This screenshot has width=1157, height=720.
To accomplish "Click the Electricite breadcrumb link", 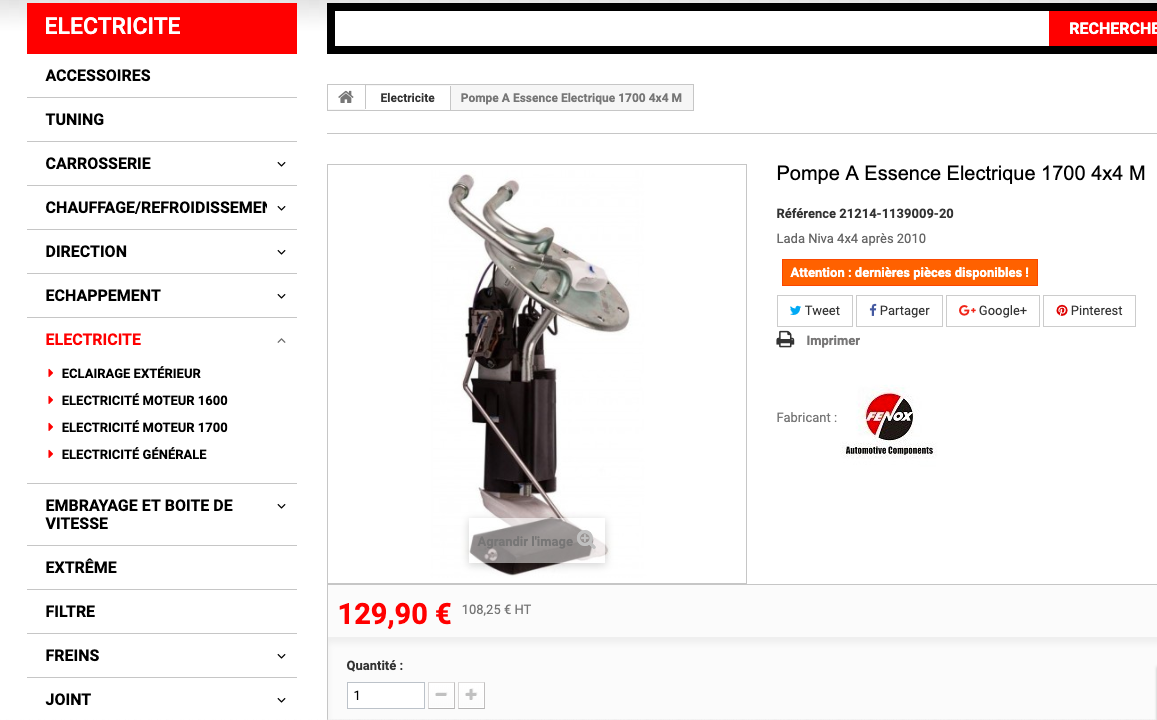I will [x=407, y=97].
